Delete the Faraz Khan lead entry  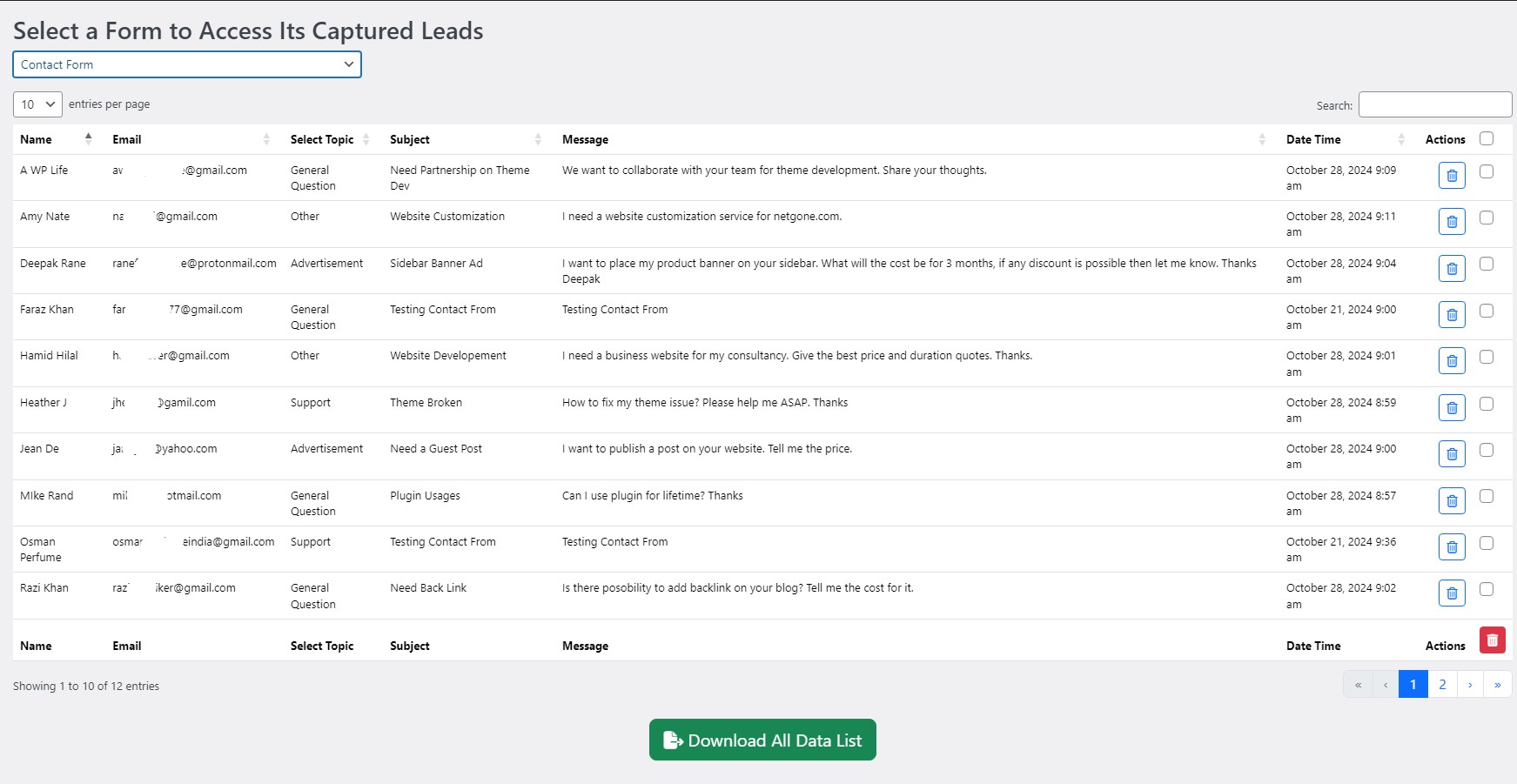point(1452,315)
